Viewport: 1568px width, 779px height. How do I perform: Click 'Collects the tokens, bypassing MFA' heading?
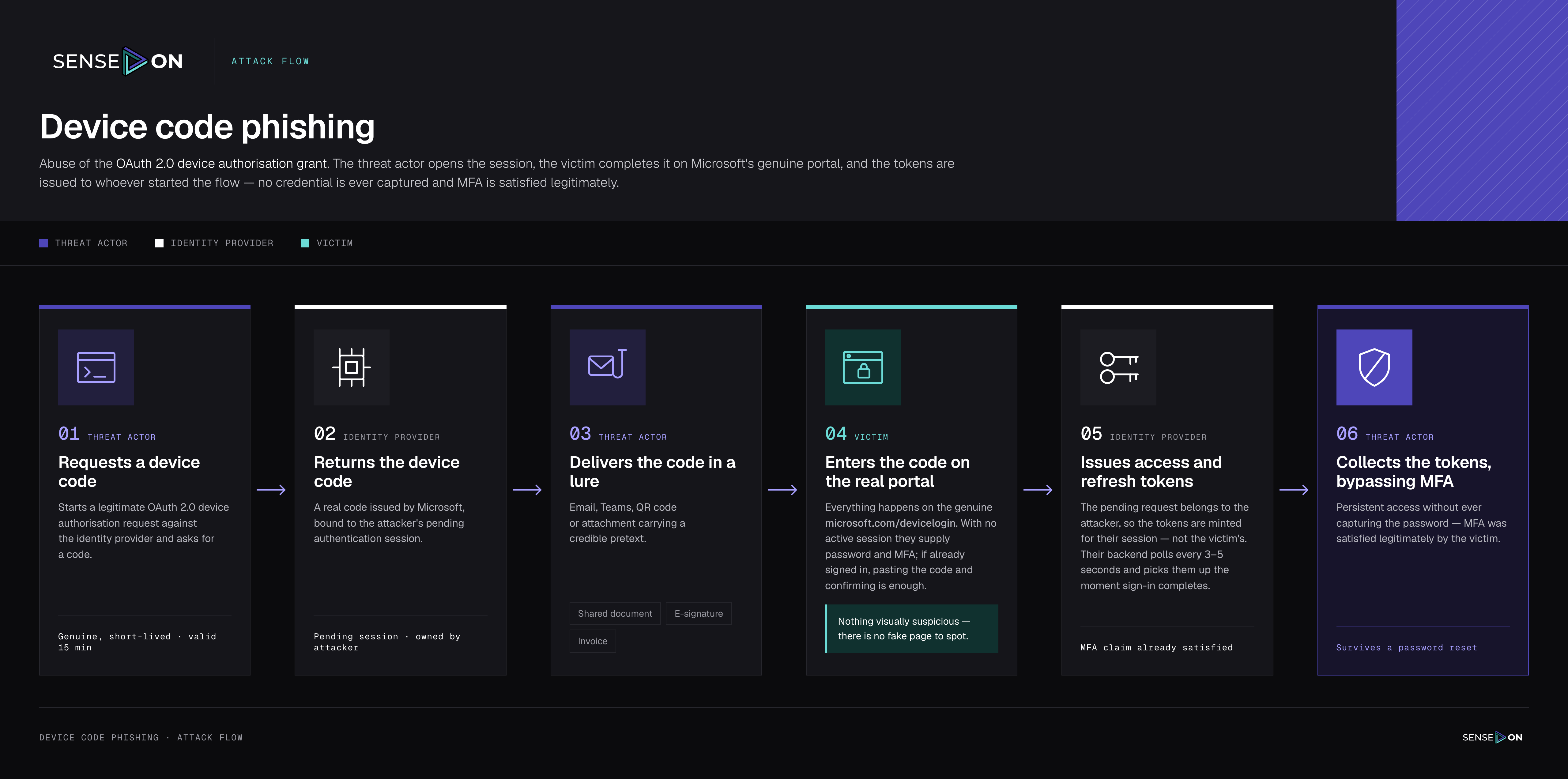click(1413, 472)
